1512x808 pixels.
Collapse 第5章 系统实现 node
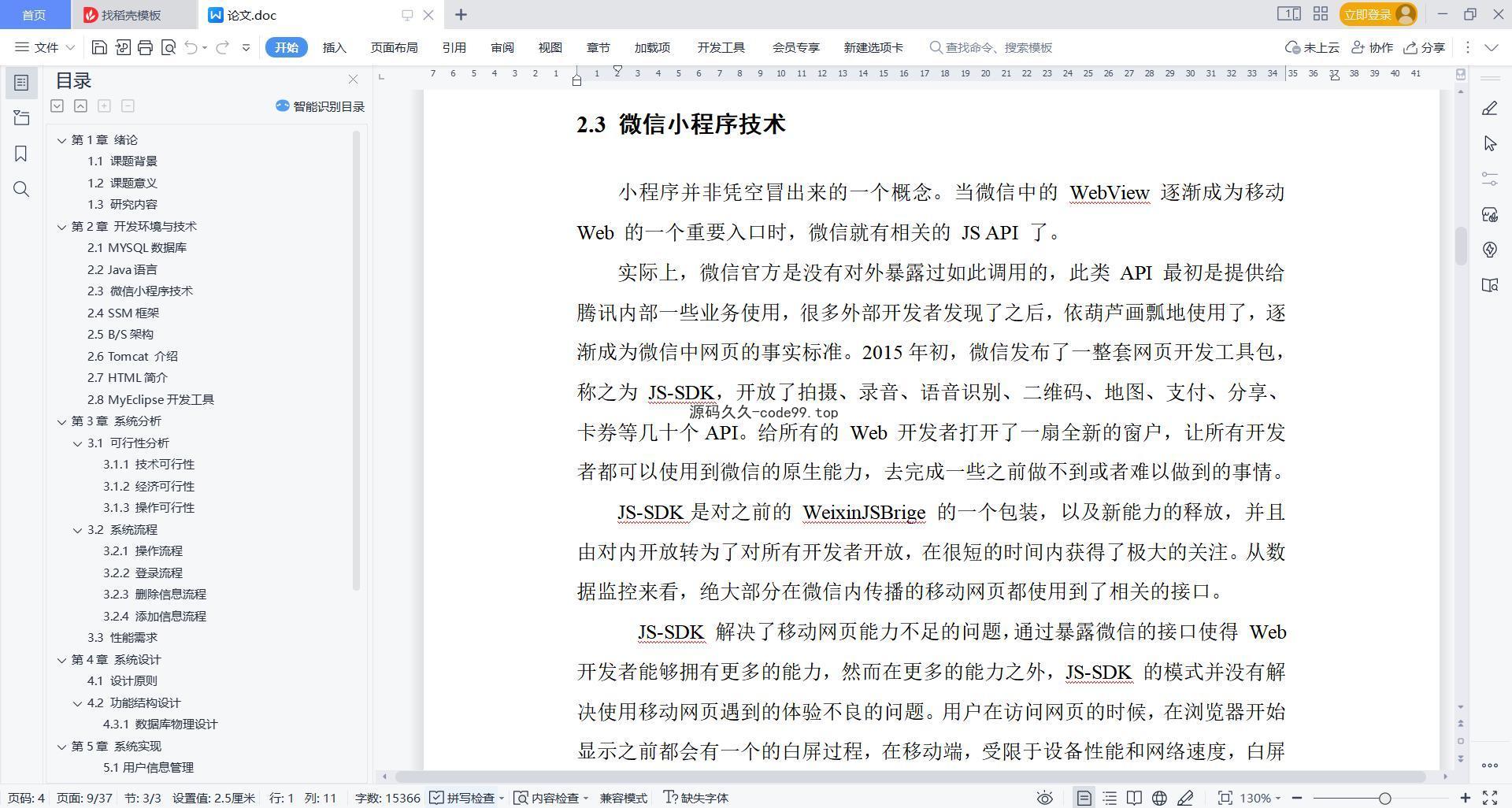click(x=61, y=747)
